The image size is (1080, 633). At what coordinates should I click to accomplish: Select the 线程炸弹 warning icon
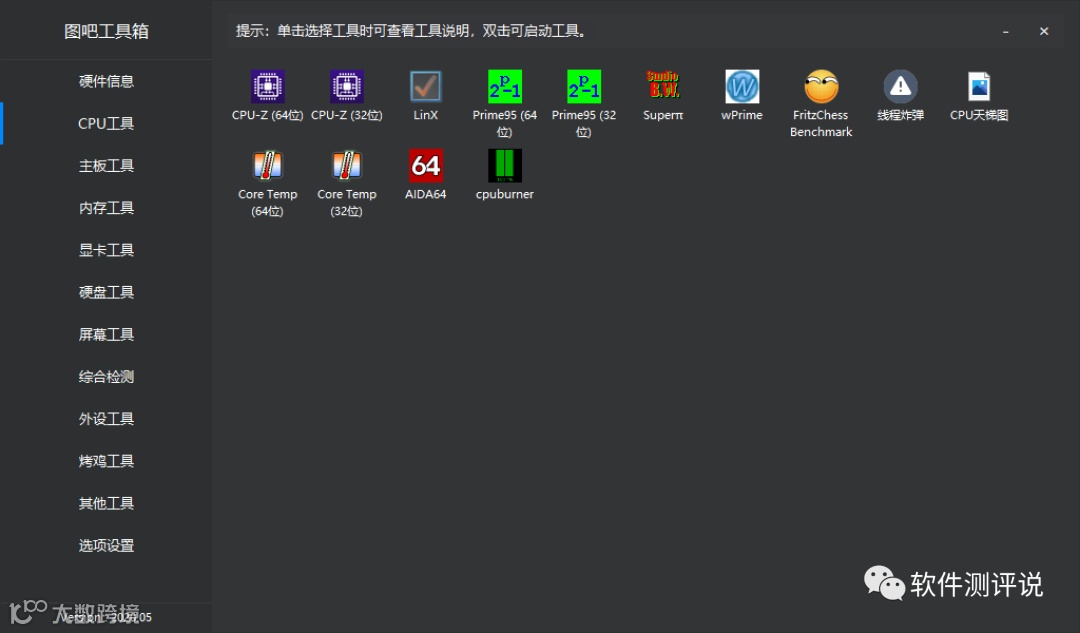[x=900, y=87]
